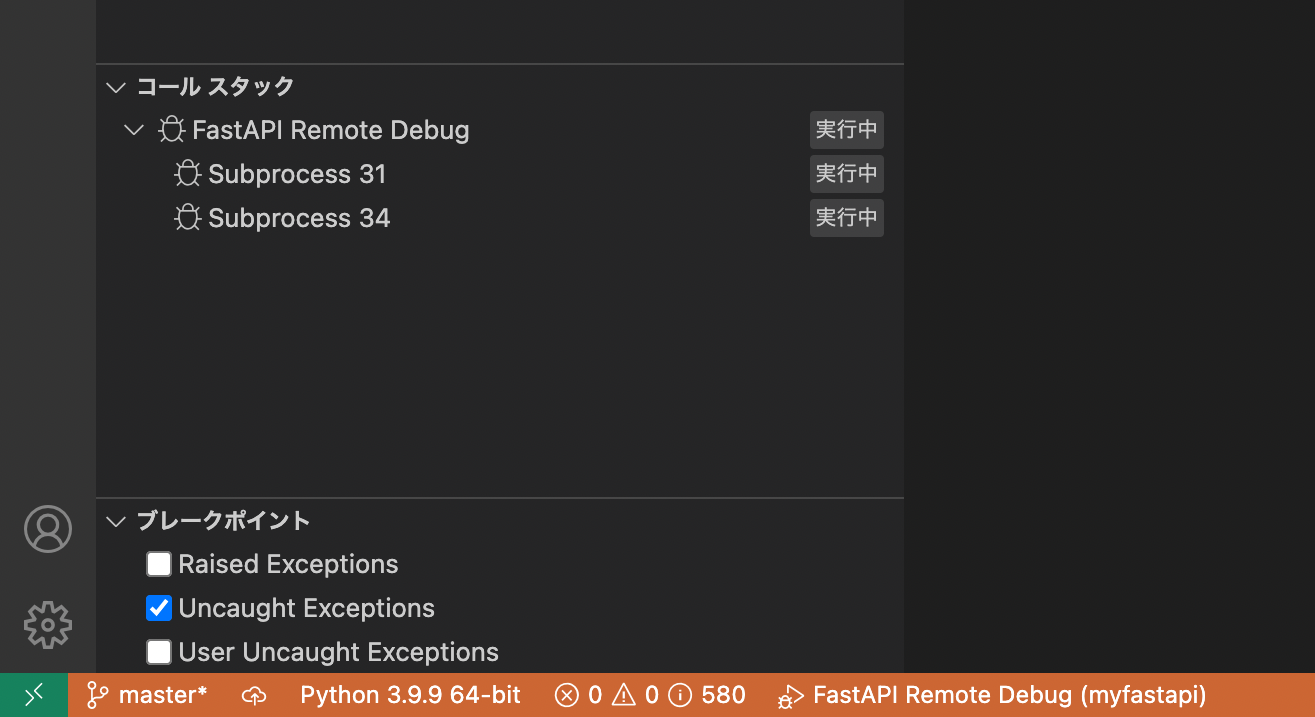
Task: Click the 実行中 badge for Subprocess 31
Action: point(846,173)
